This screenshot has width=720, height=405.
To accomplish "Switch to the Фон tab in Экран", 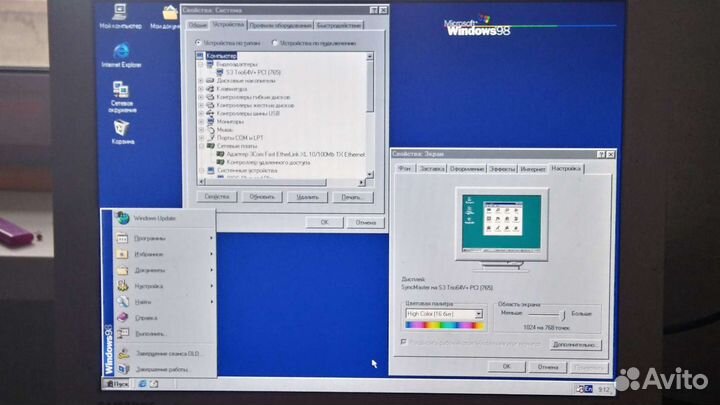I will click(x=405, y=169).
